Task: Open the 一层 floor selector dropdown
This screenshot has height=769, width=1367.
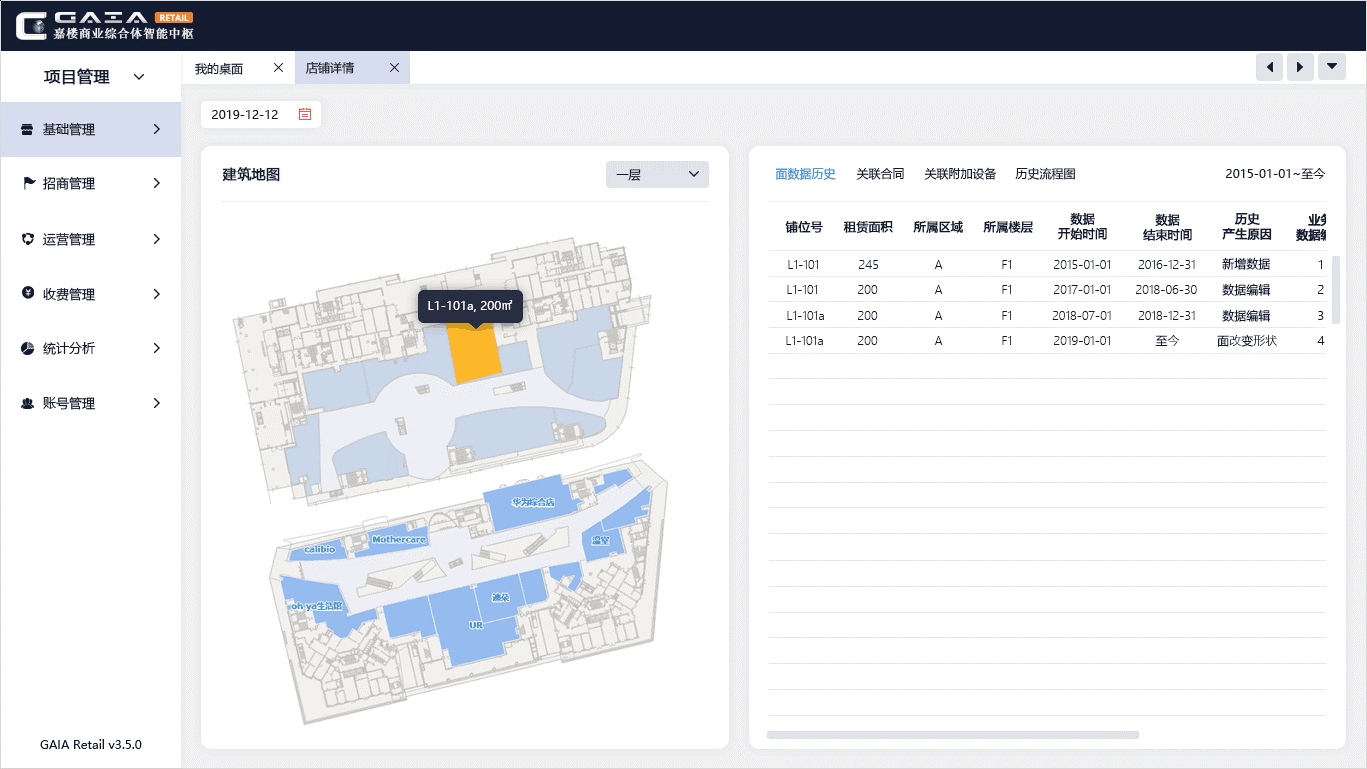Action: click(657, 175)
